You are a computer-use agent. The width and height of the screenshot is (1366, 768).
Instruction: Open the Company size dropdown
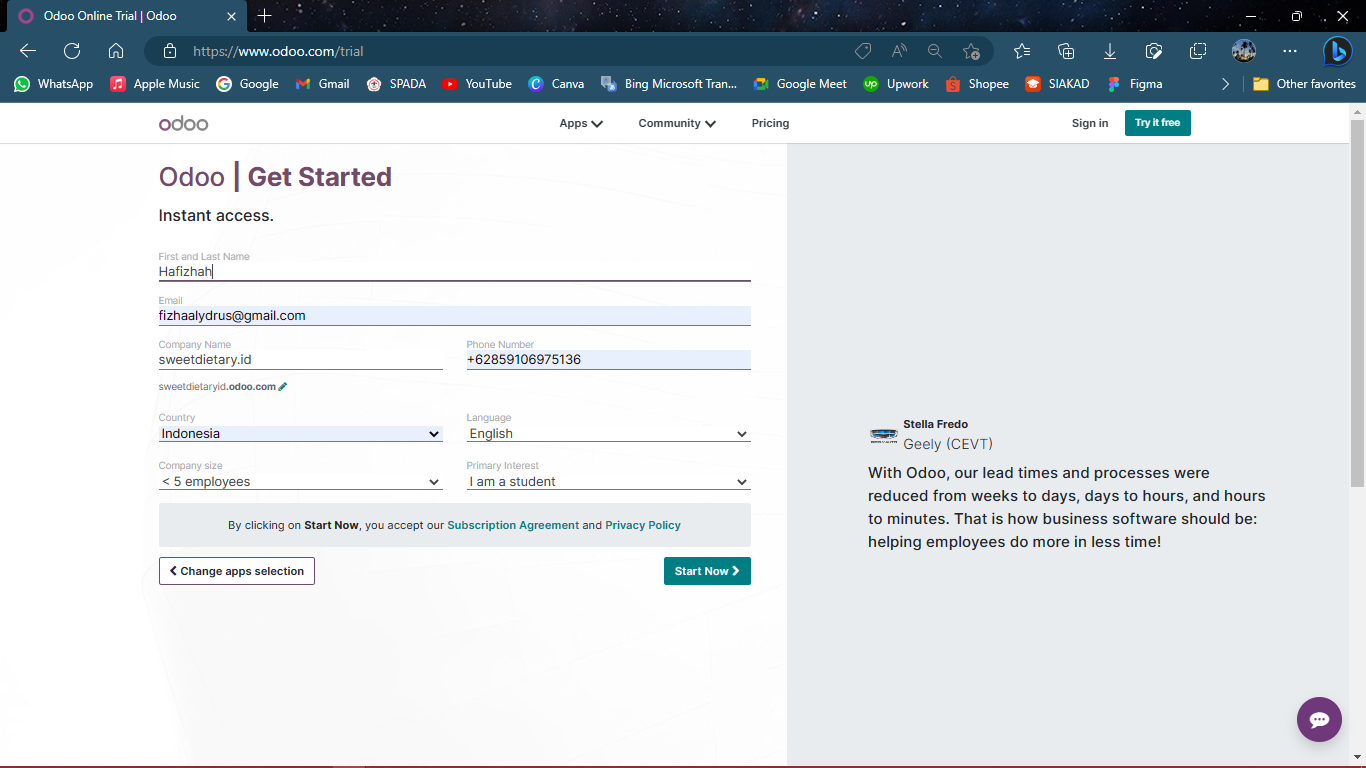tap(300, 482)
